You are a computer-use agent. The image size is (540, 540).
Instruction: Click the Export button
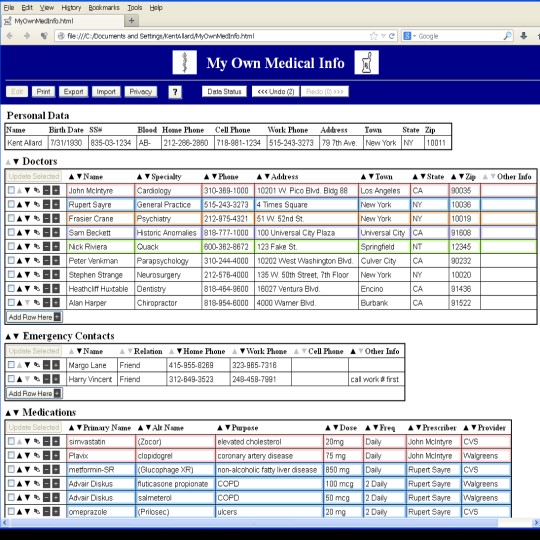[73, 92]
